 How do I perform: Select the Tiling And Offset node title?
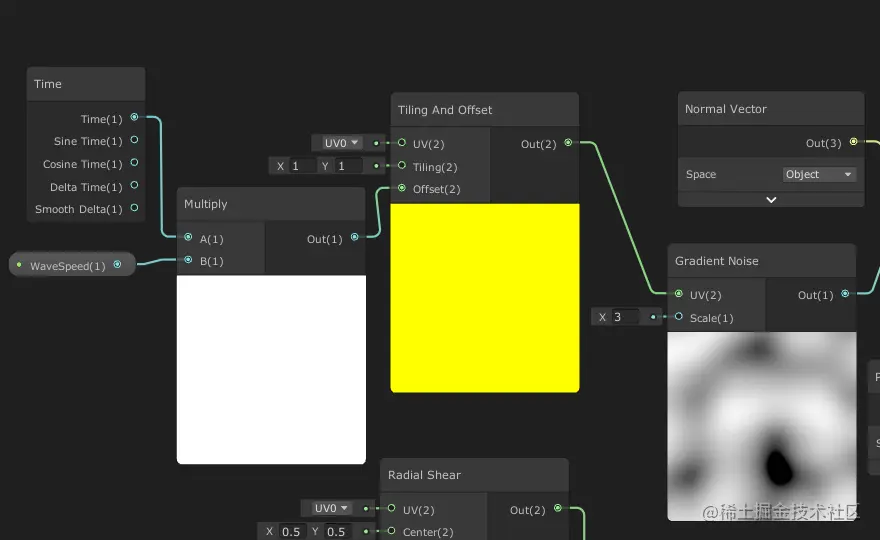click(445, 110)
